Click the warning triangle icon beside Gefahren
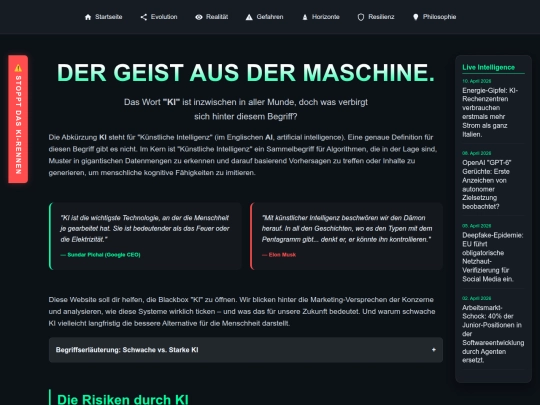 [x=249, y=17]
